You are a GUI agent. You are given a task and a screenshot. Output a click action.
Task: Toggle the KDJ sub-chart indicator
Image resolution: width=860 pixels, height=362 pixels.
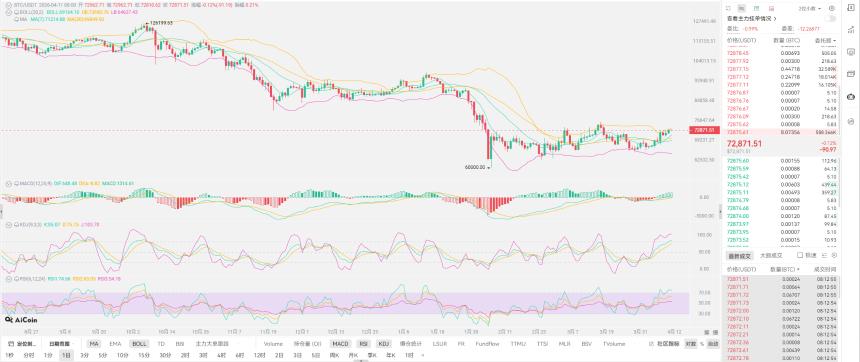(x=383, y=343)
